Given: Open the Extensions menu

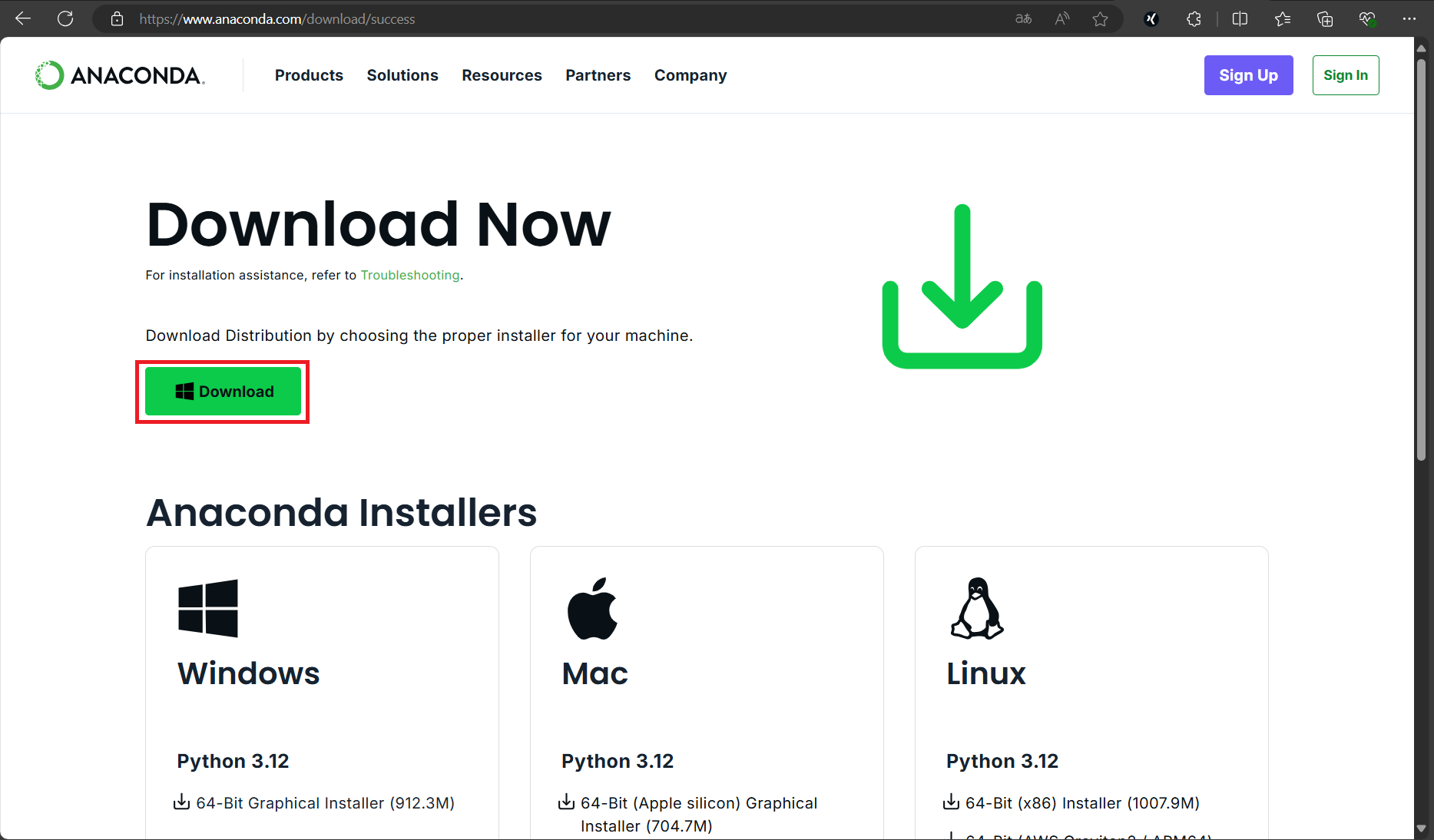Looking at the screenshot, I should tap(1194, 19).
